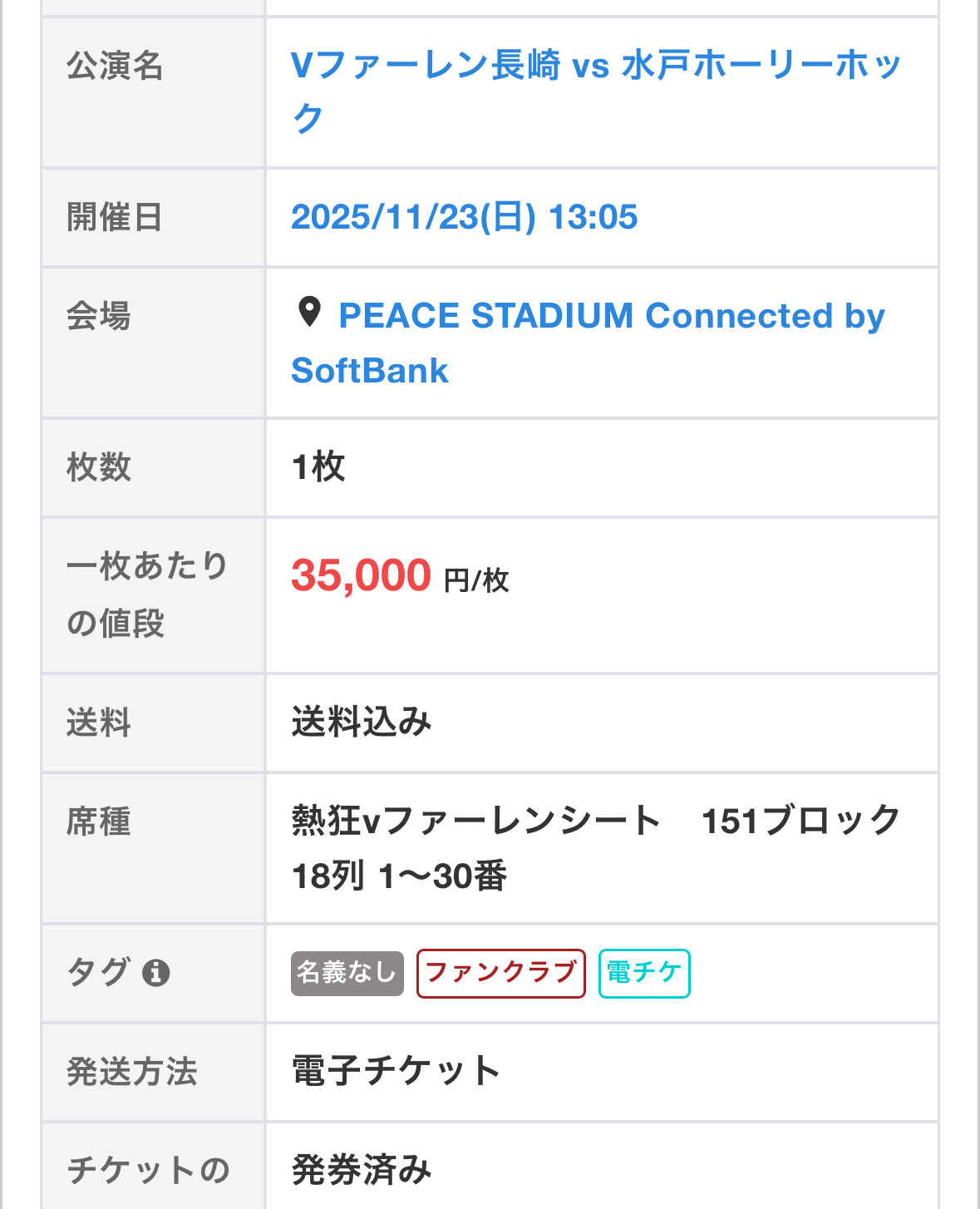This screenshot has height=1209, width=980.
Task: Click the 電子チケット delivery method value
Action: click(396, 1071)
